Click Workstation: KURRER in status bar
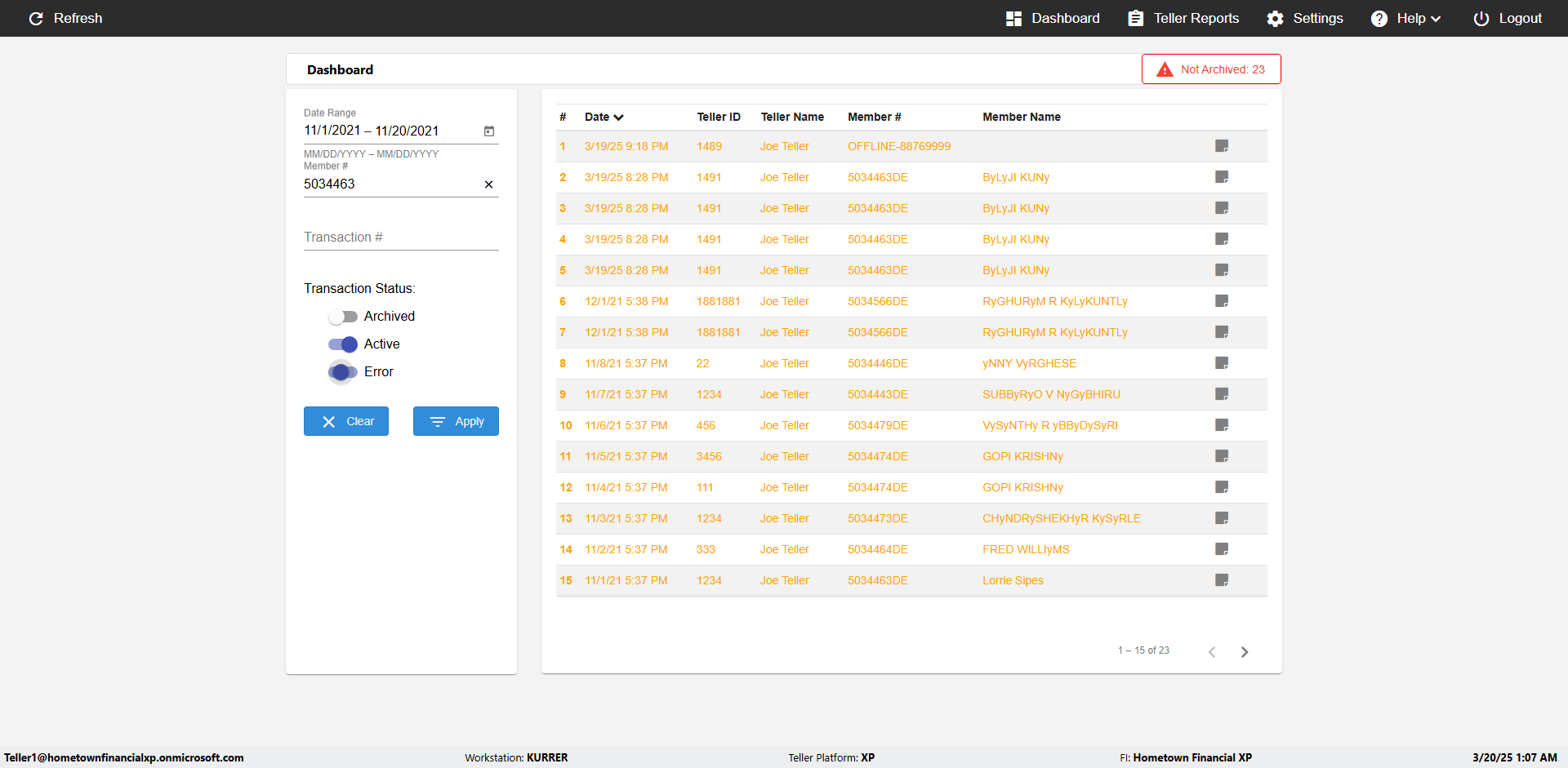1568x768 pixels. (516, 757)
